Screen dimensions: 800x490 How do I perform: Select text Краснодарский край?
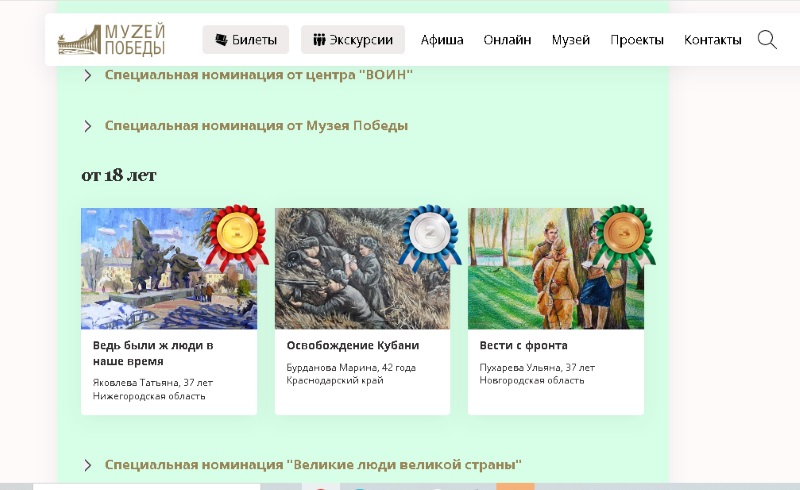[x=335, y=380]
